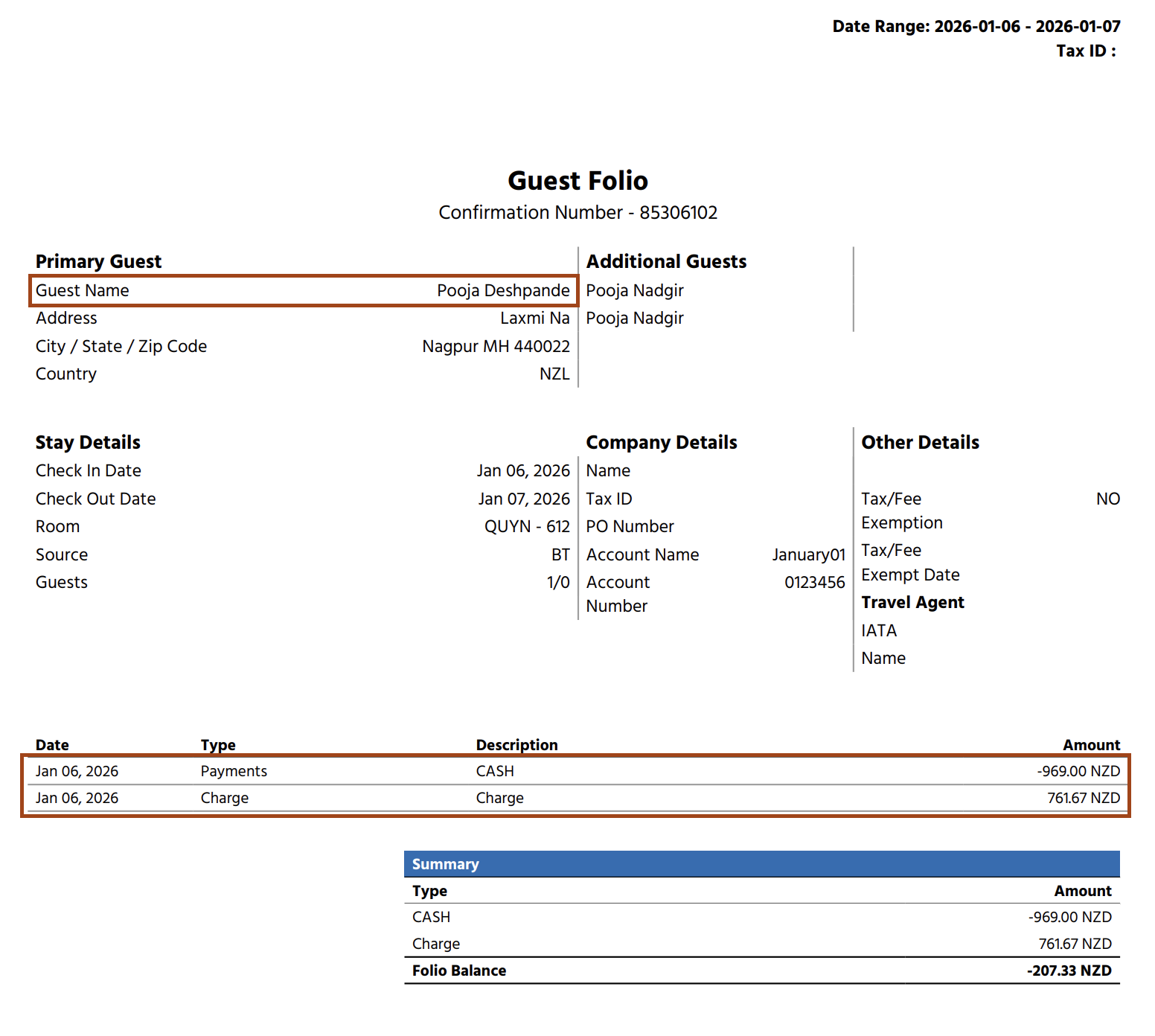Click the blue Summary header bar
The height and width of the screenshot is (1036, 1155).
761,864
